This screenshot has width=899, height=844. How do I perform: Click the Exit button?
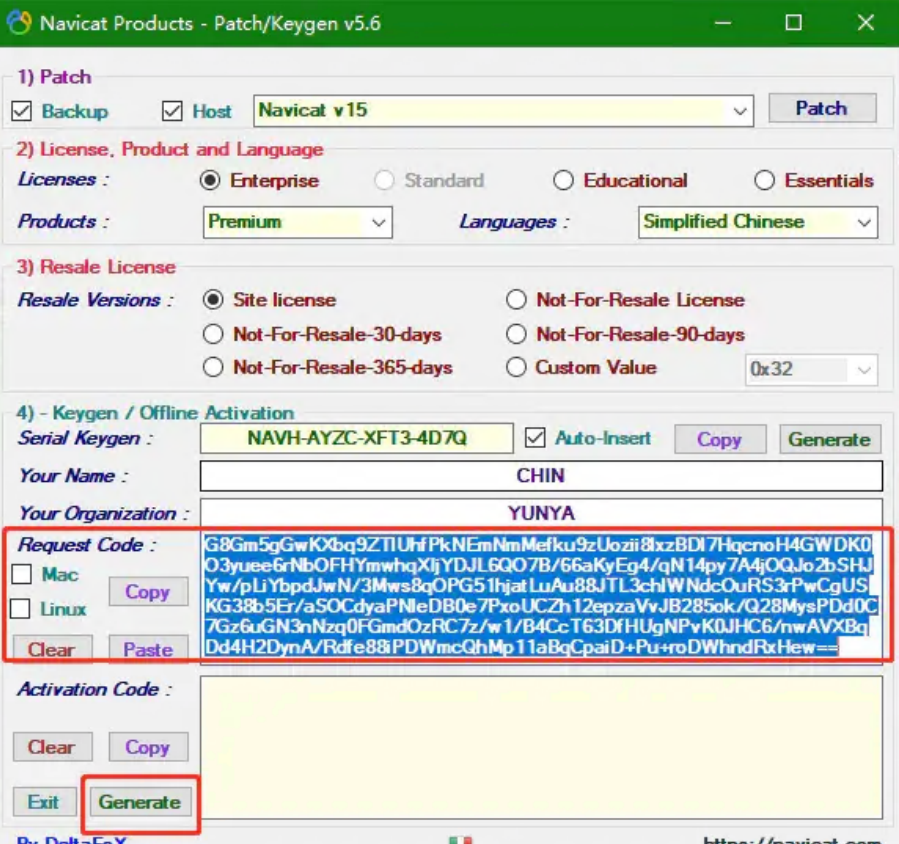point(43,802)
